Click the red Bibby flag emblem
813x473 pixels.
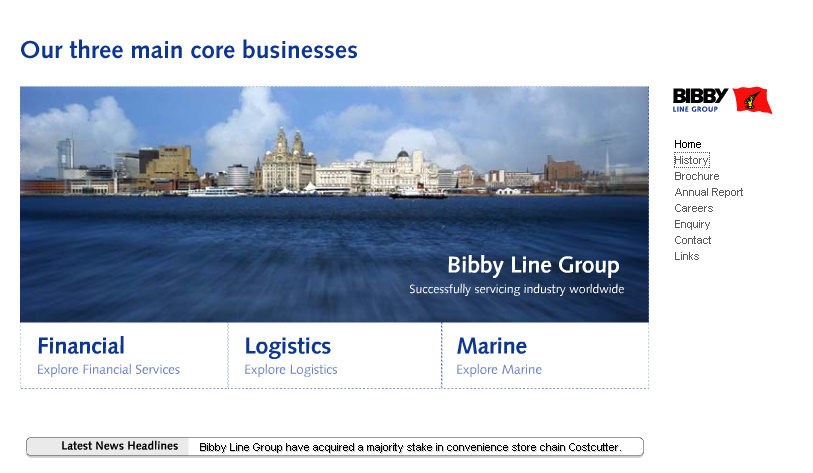point(752,100)
